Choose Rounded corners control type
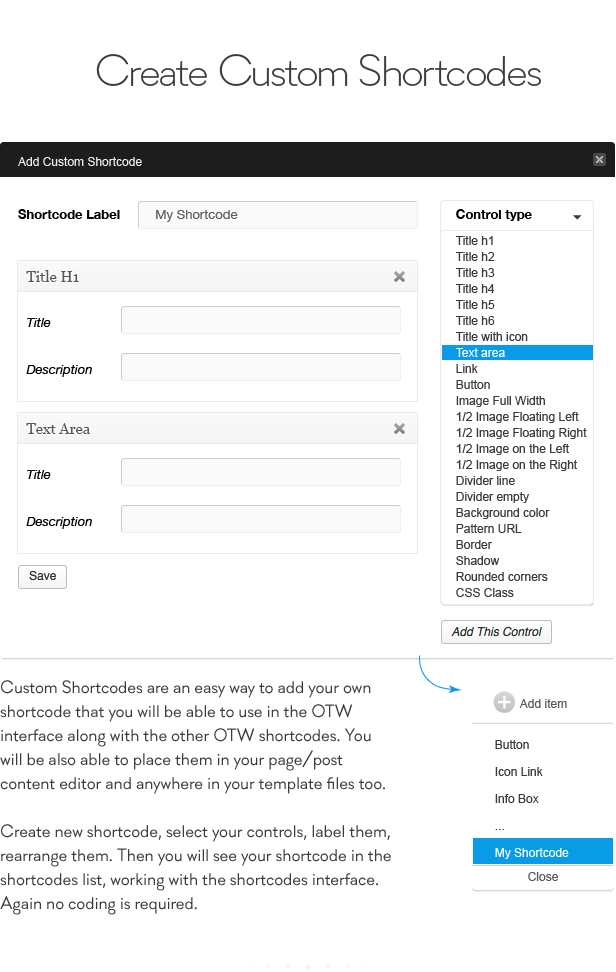 pyautogui.click(x=501, y=577)
